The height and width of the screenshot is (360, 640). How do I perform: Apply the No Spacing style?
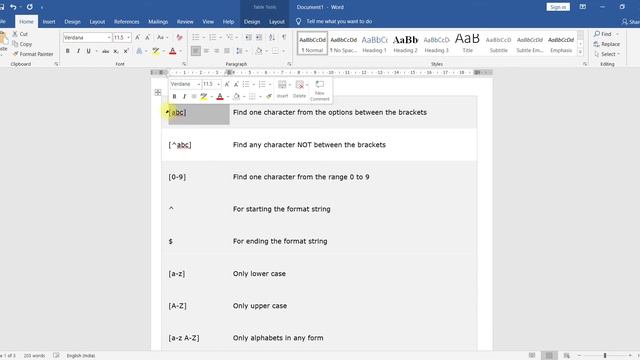[343, 43]
